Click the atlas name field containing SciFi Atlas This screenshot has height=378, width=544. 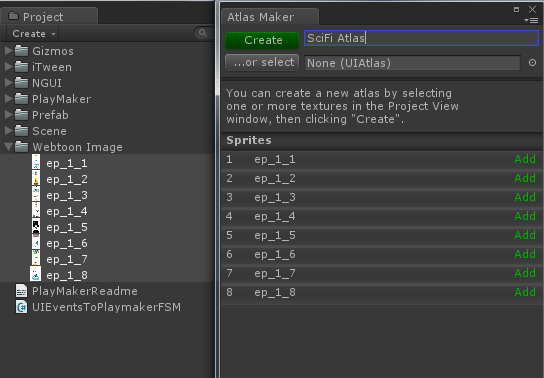[421, 38]
